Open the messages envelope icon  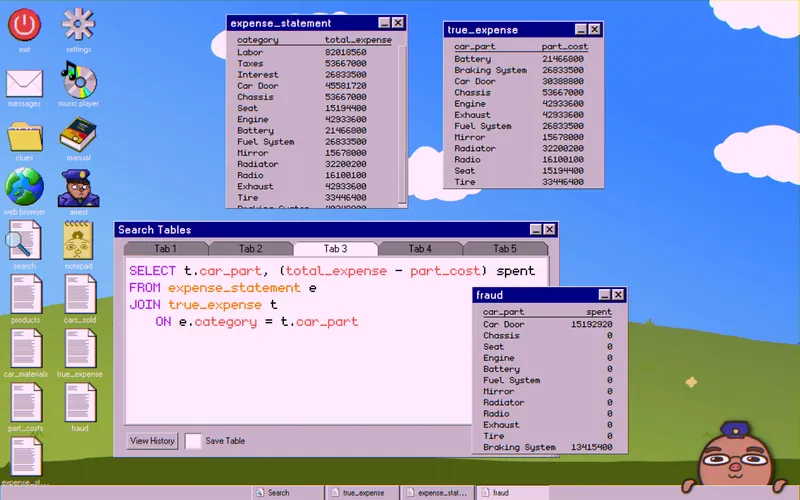tap(24, 84)
